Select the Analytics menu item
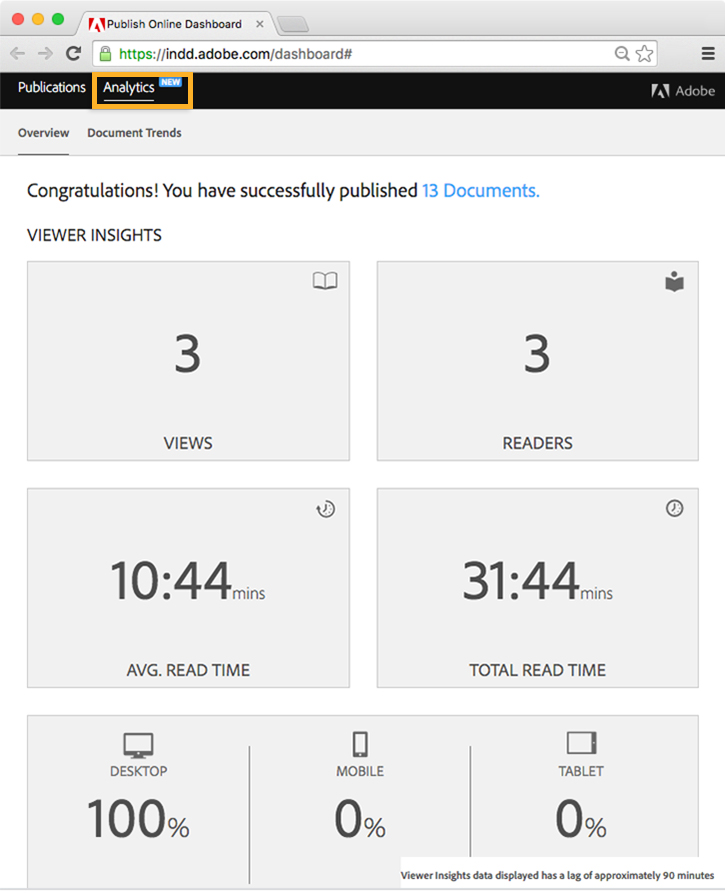This screenshot has width=725, height=893. point(129,88)
